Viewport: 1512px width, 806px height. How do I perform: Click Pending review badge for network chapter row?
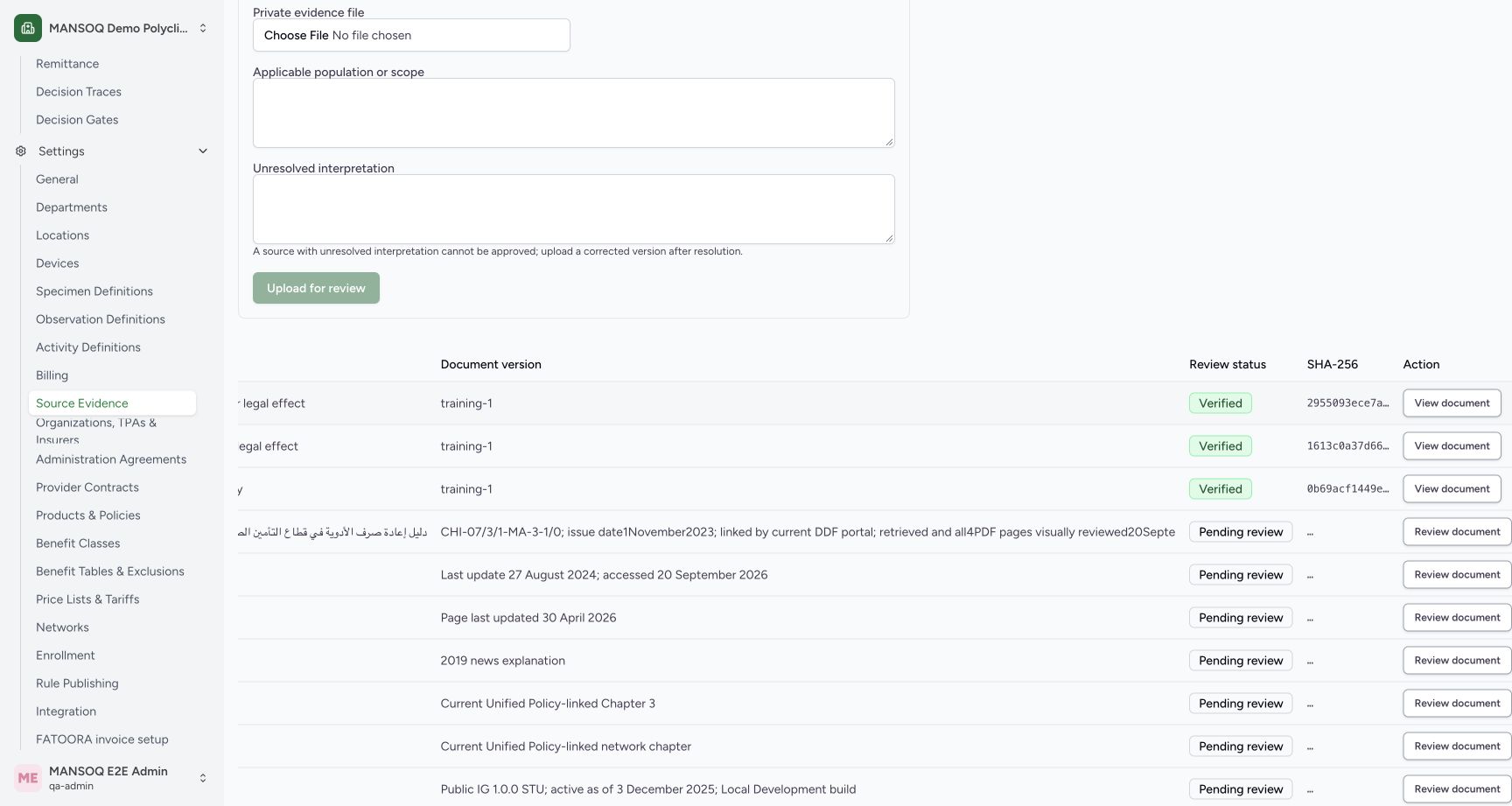1241,746
